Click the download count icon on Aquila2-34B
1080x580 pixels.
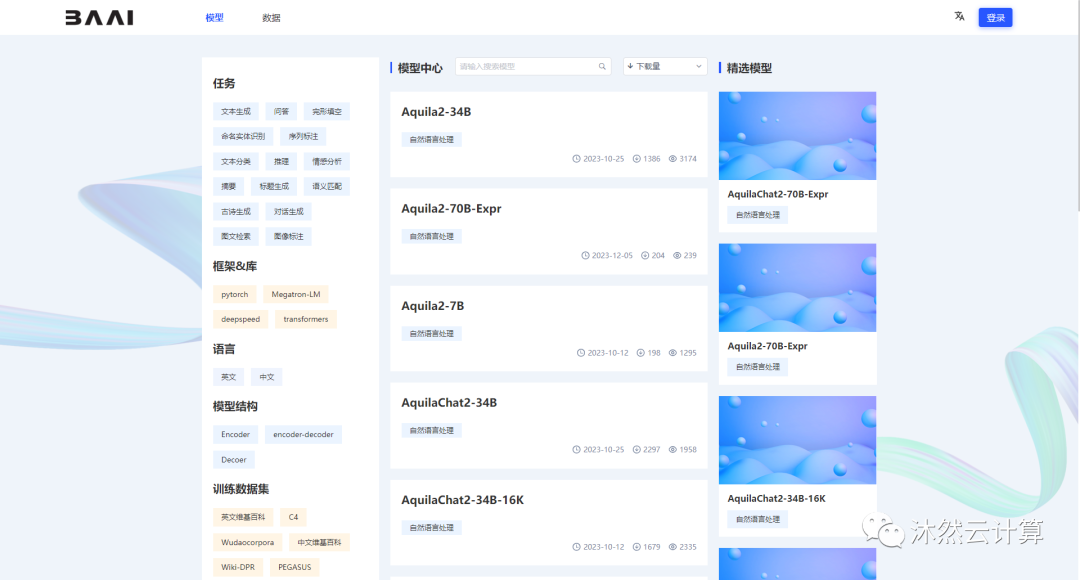636,159
